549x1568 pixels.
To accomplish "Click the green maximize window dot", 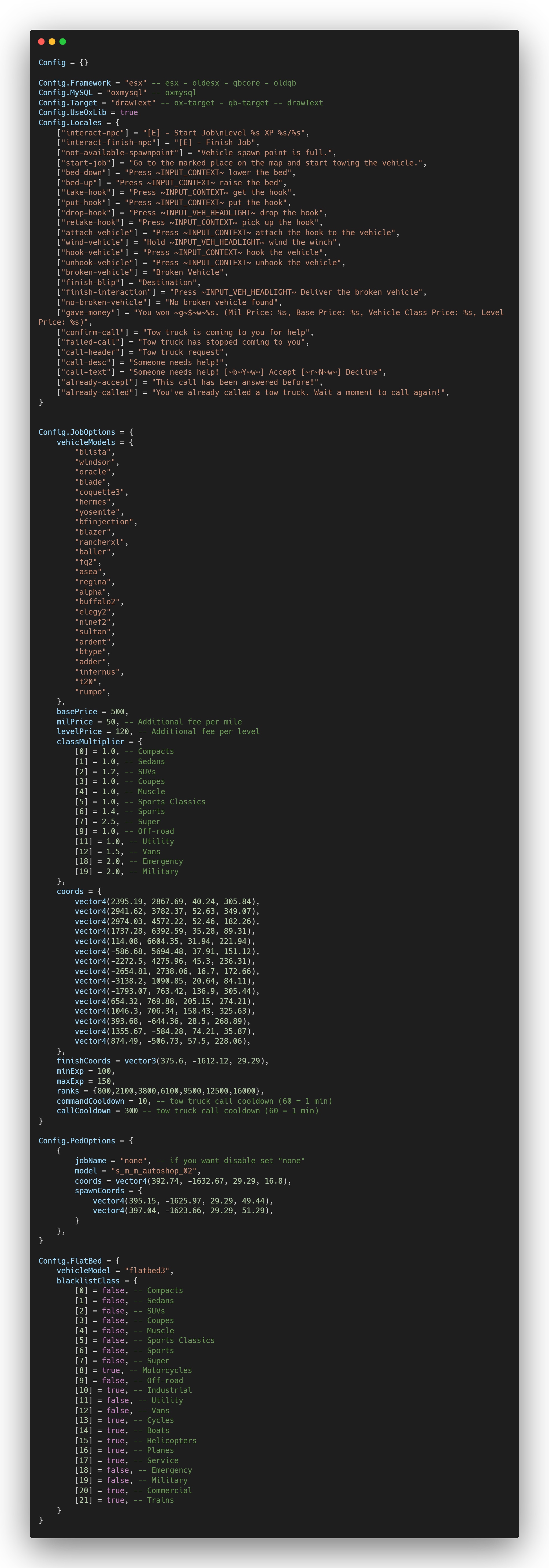I will point(63,41).
